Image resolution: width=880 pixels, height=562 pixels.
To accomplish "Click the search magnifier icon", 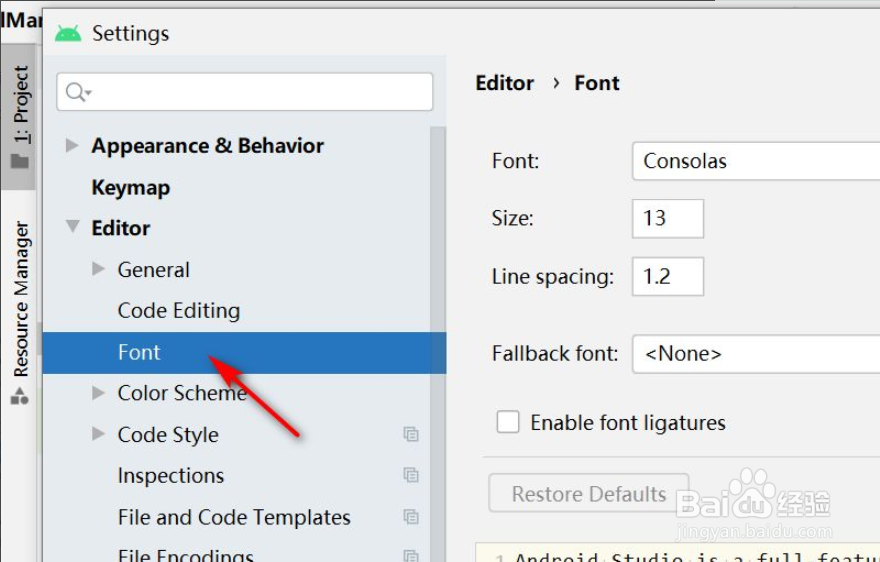I will [76, 92].
